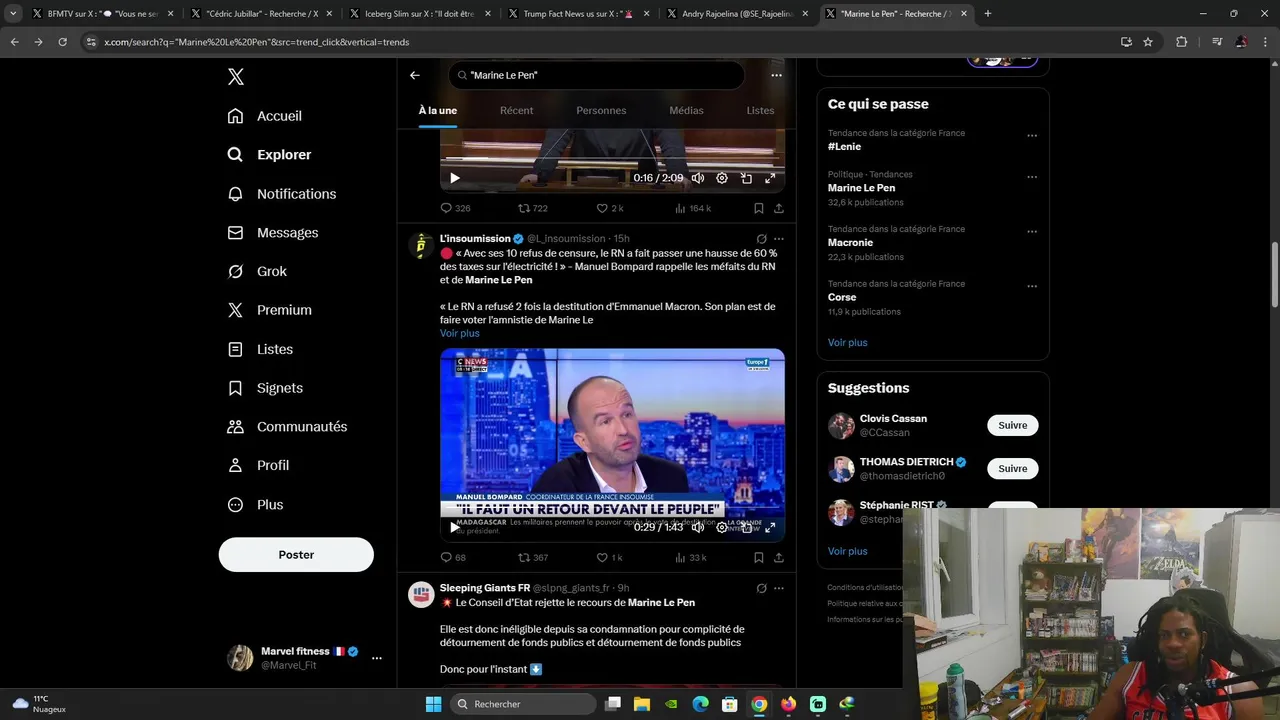Switch to the Personnes tab
The height and width of the screenshot is (720, 1280).
tap(601, 111)
